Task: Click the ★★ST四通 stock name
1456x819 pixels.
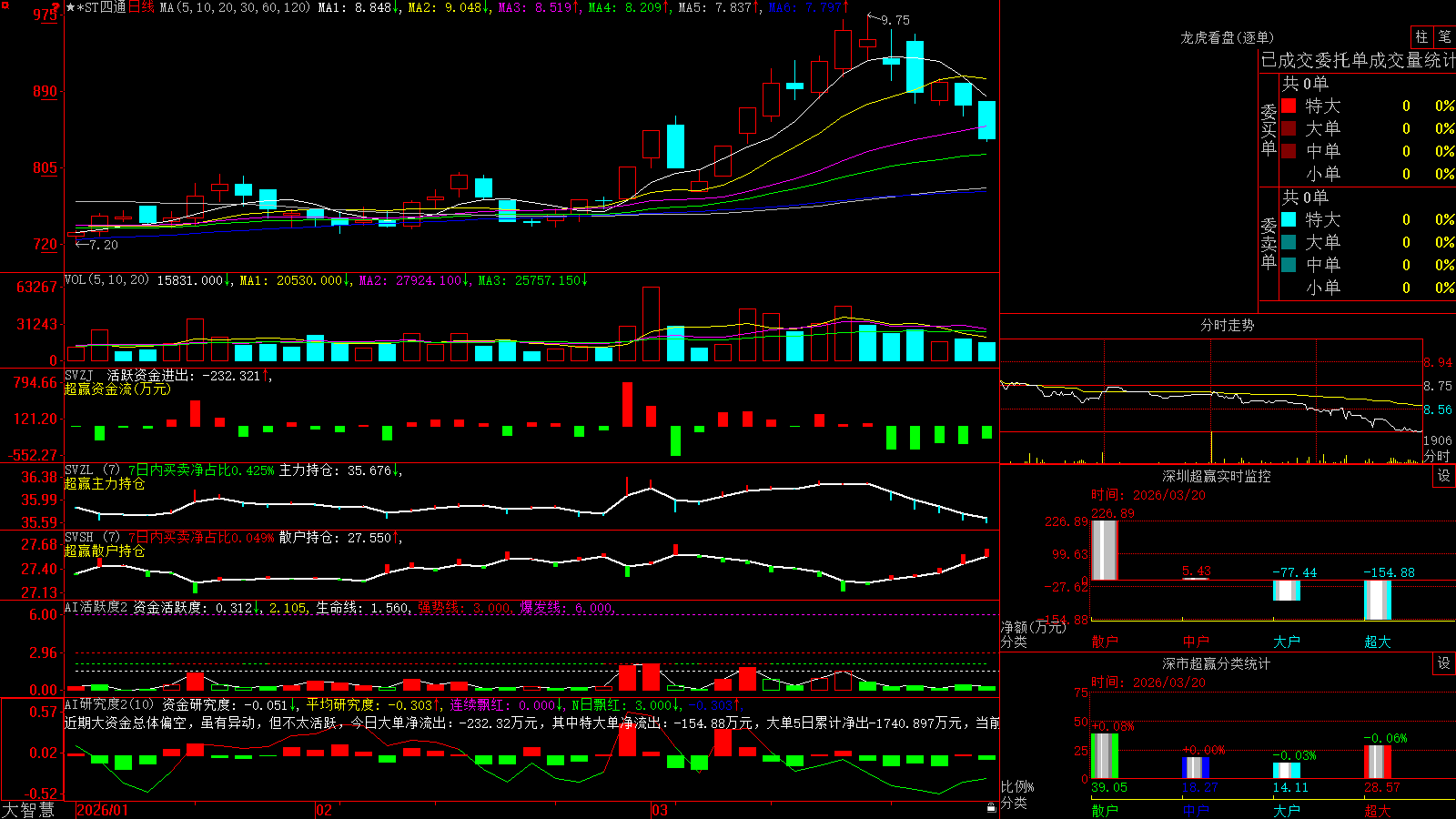Action: (96, 7)
